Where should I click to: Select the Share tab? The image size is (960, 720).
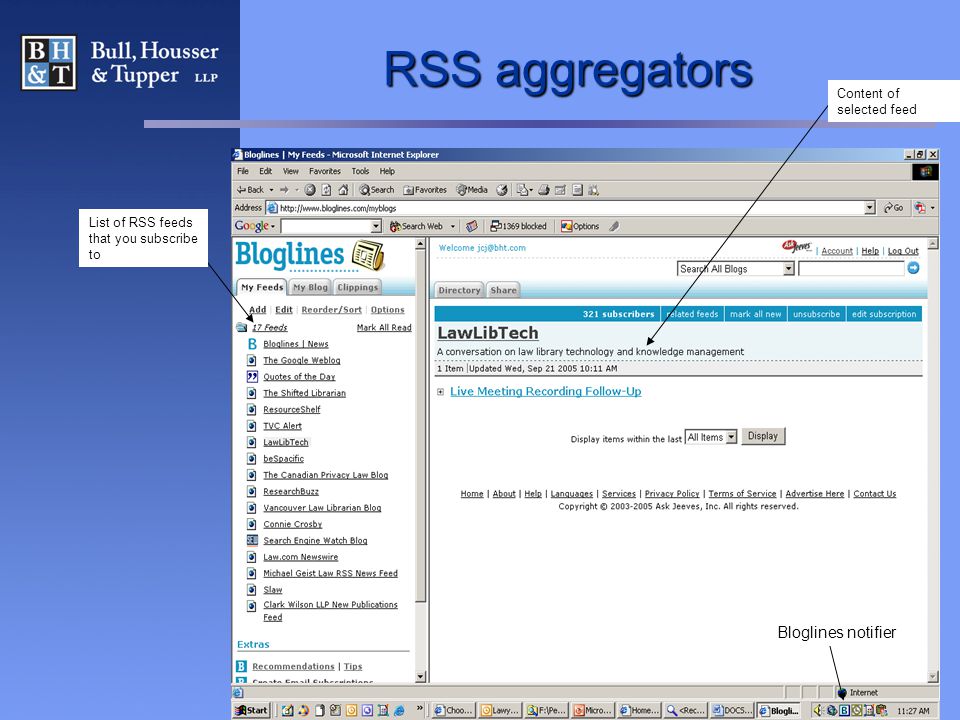point(503,290)
